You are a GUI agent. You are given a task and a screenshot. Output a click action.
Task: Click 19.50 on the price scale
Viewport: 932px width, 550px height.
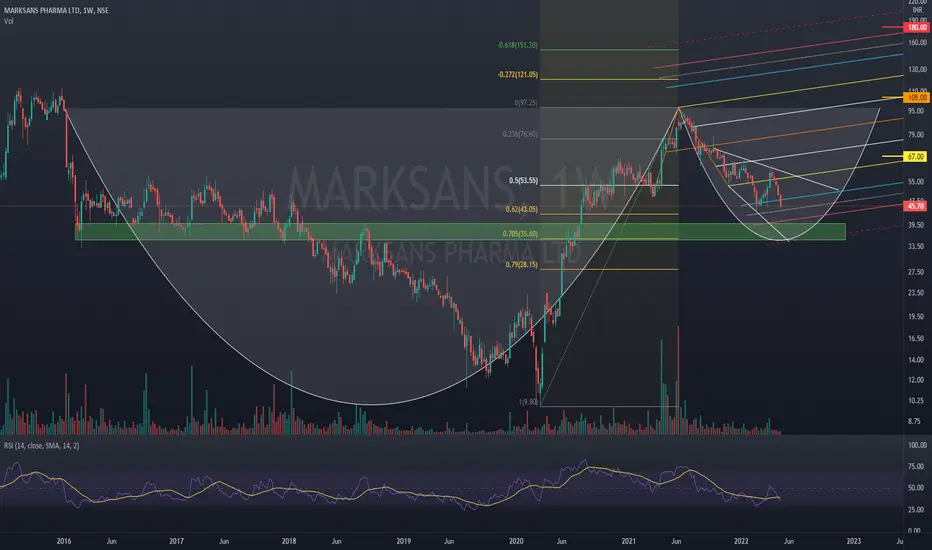tap(916, 317)
